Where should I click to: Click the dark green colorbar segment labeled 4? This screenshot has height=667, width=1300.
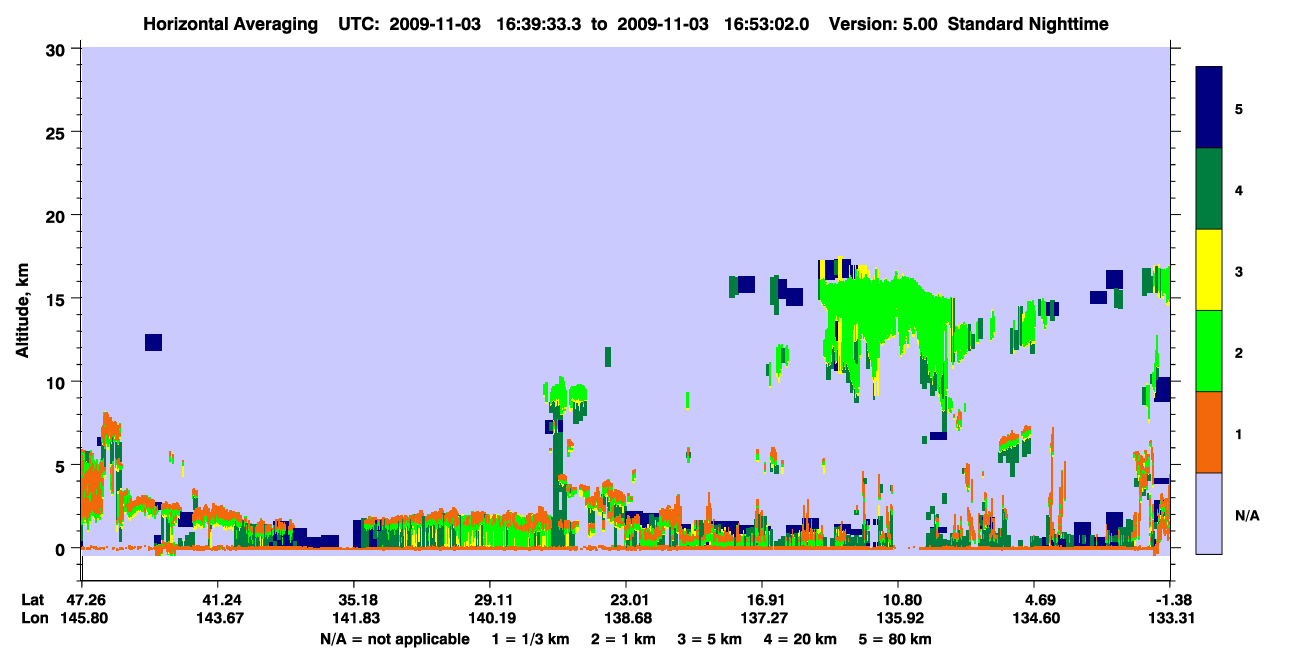pyautogui.click(x=1209, y=189)
